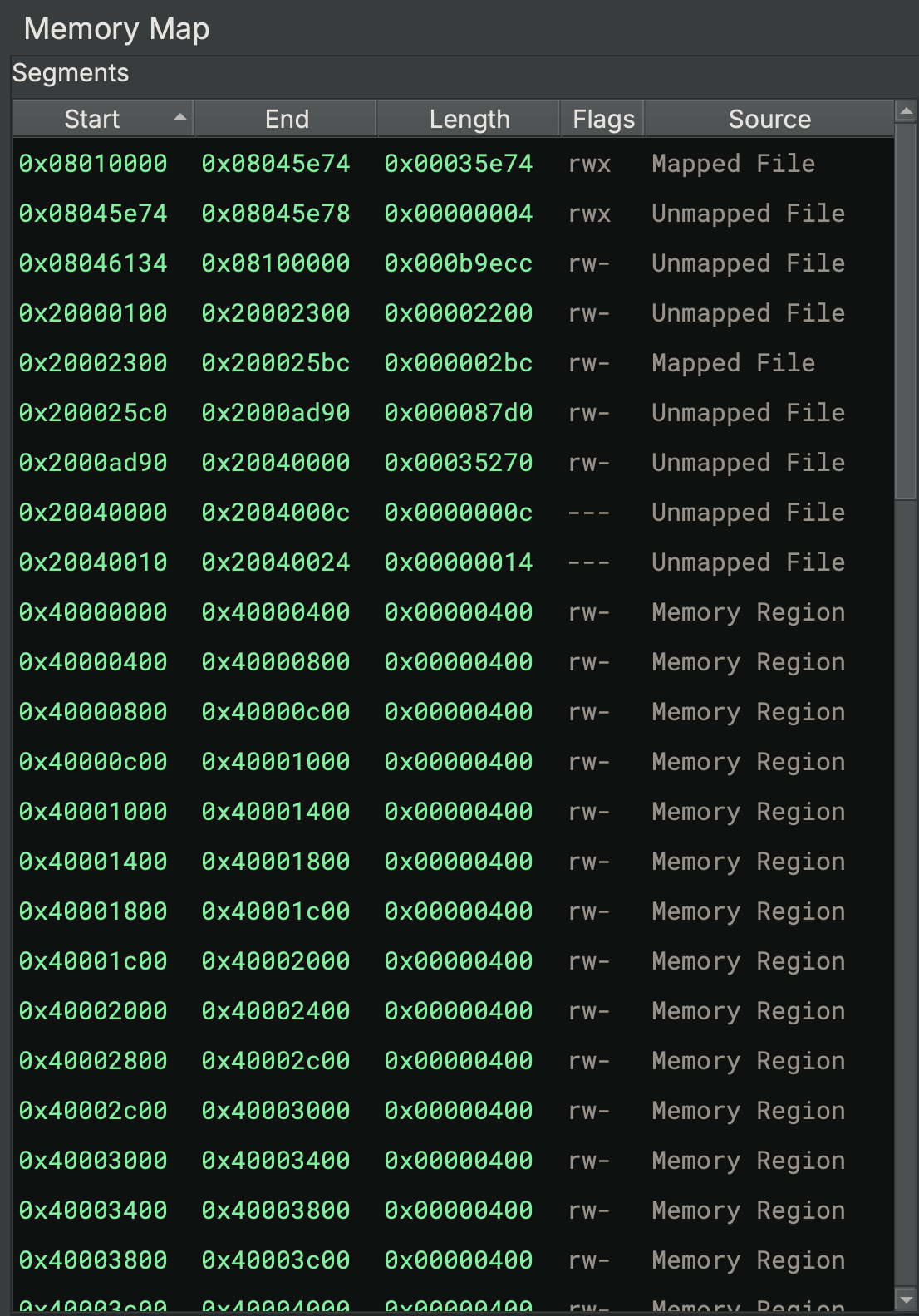Select length value 0x0000000c
Image resolution: width=919 pixels, height=1316 pixels.
[x=459, y=513]
